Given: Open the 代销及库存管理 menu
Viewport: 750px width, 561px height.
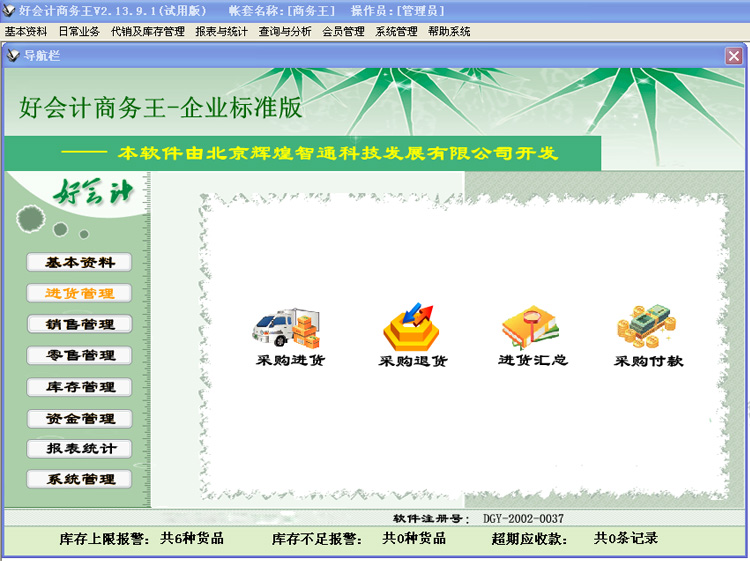Looking at the screenshot, I should pyautogui.click(x=148, y=32).
